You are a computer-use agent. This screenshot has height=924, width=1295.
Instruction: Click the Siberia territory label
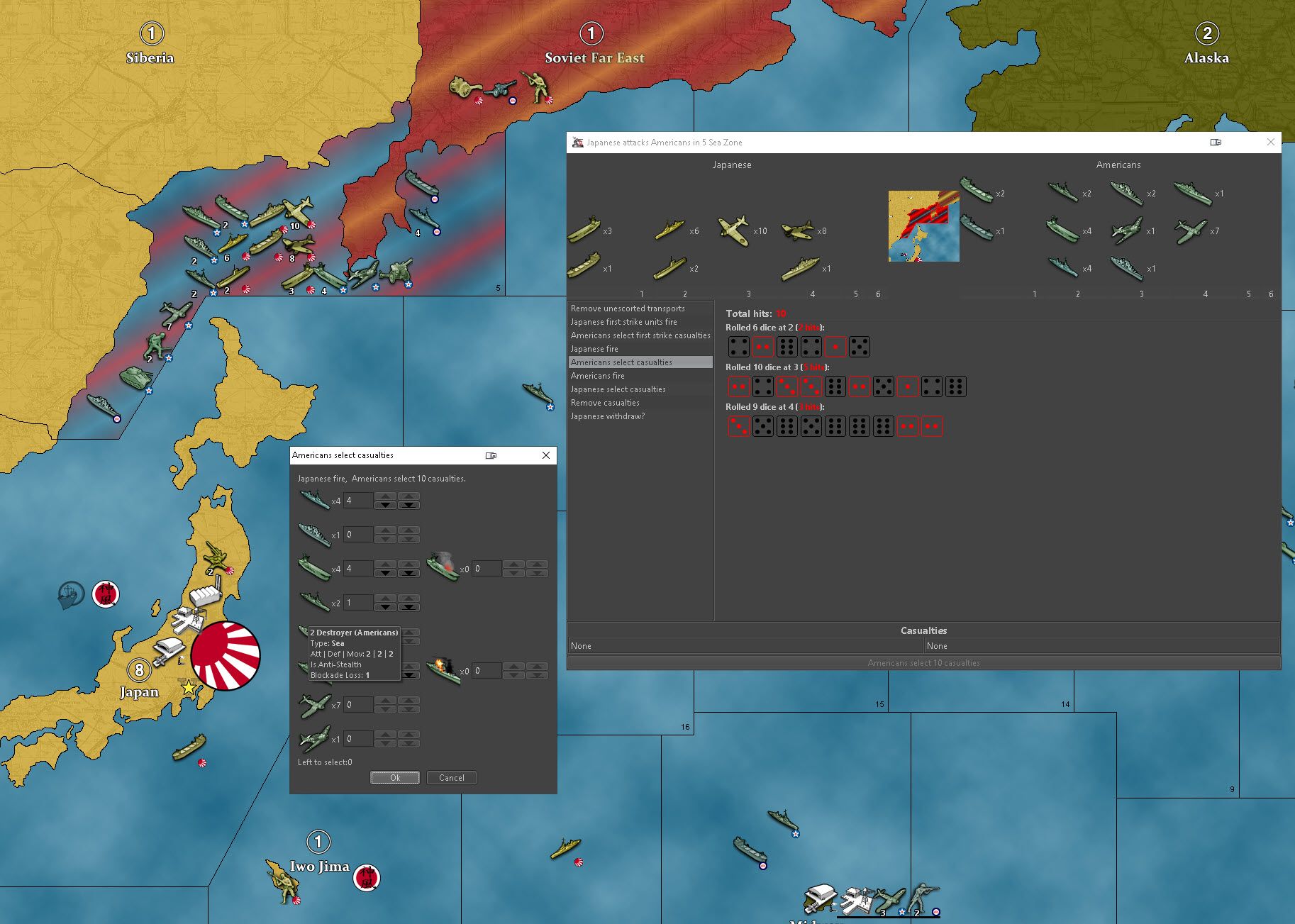click(150, 57)
